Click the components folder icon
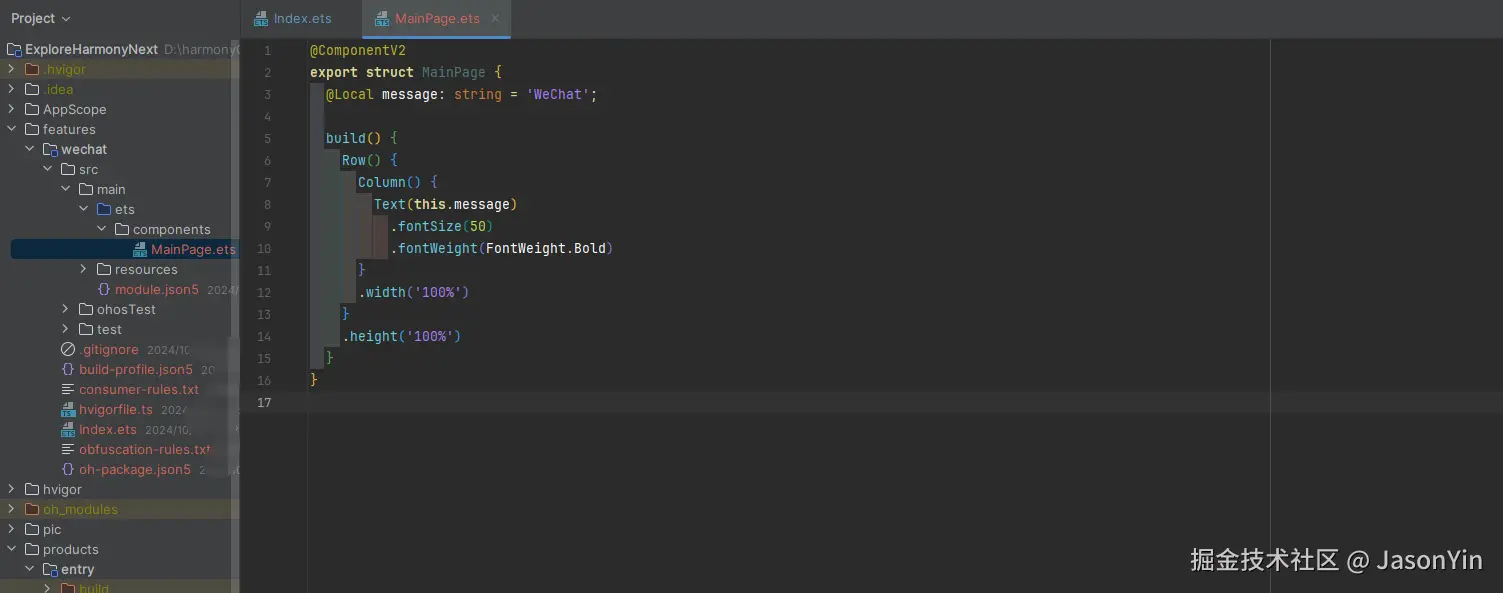1503x593 pixels. tap(122, 229)
